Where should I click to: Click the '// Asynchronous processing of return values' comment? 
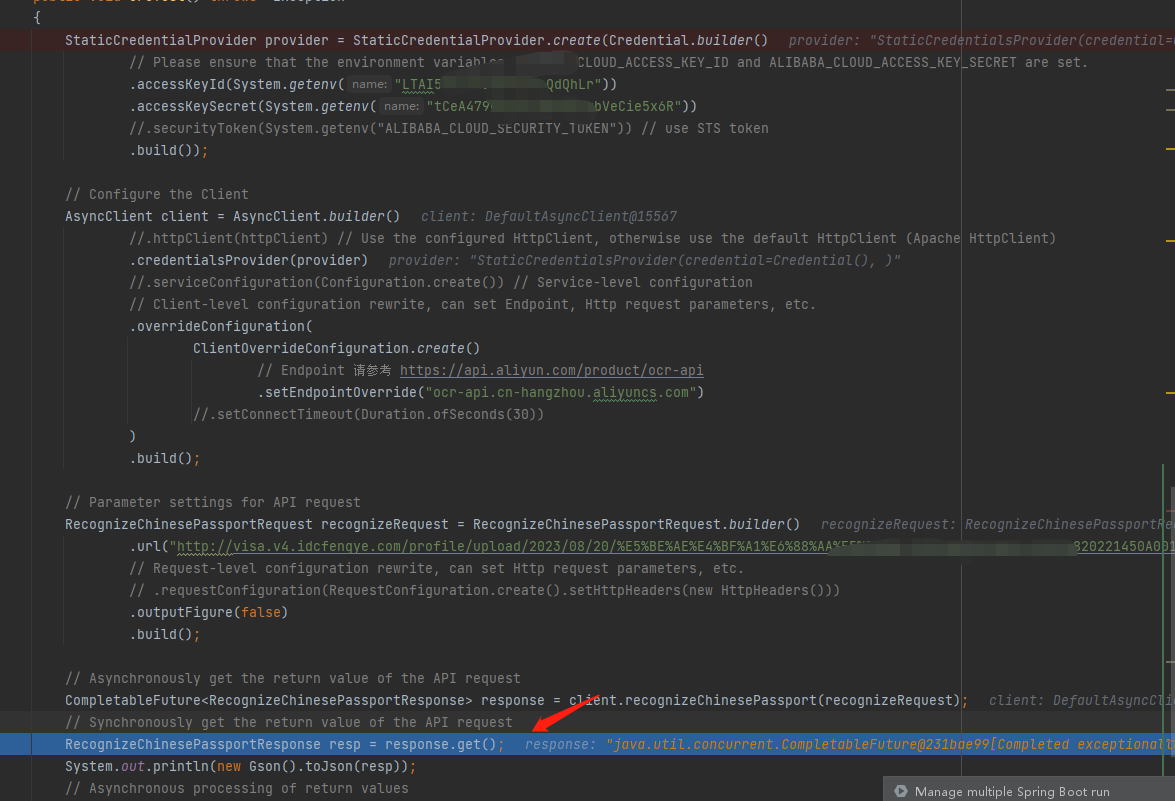[237, 788]
